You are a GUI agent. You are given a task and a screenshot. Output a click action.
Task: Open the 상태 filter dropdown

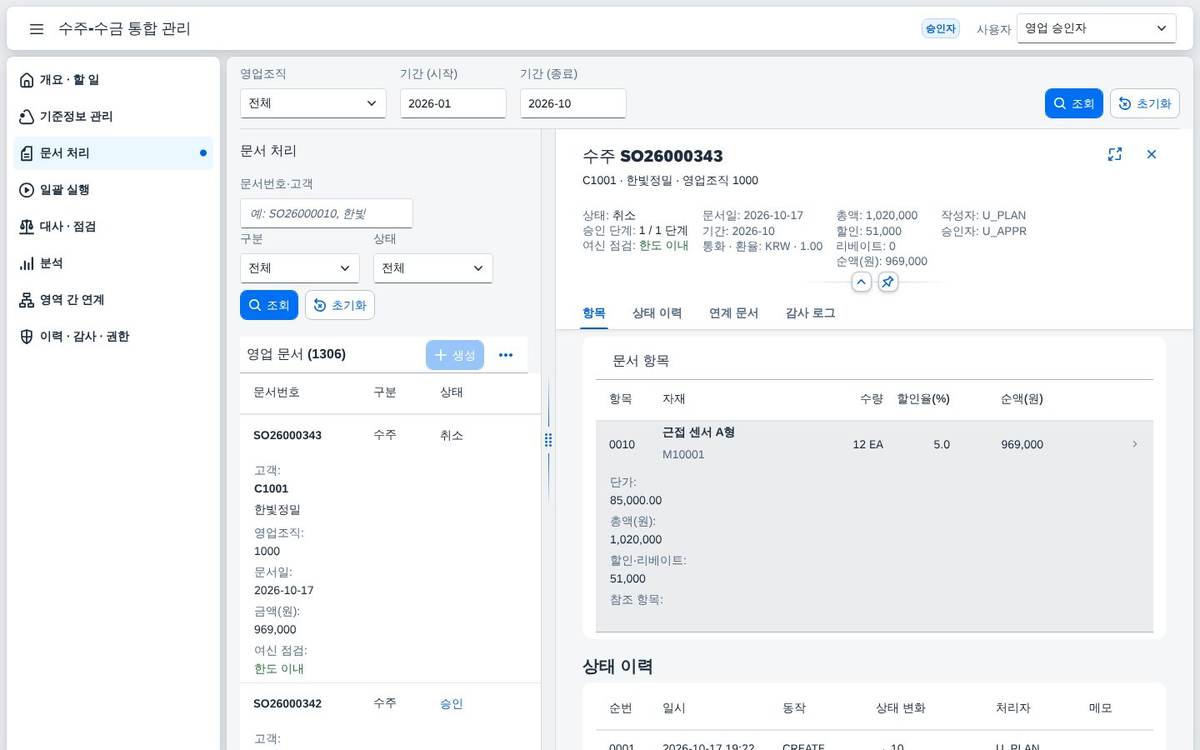pos(433,268)
